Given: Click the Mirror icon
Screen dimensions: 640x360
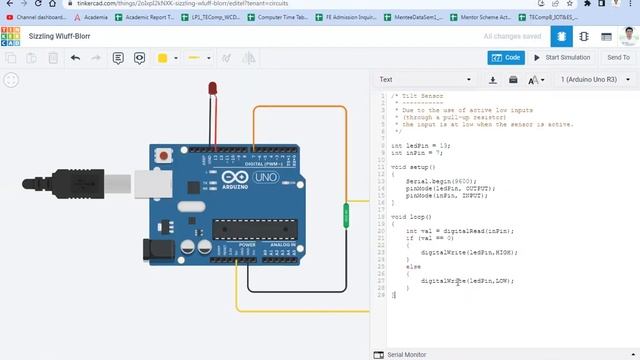Looking at the screenshot, I should point(249,58).
